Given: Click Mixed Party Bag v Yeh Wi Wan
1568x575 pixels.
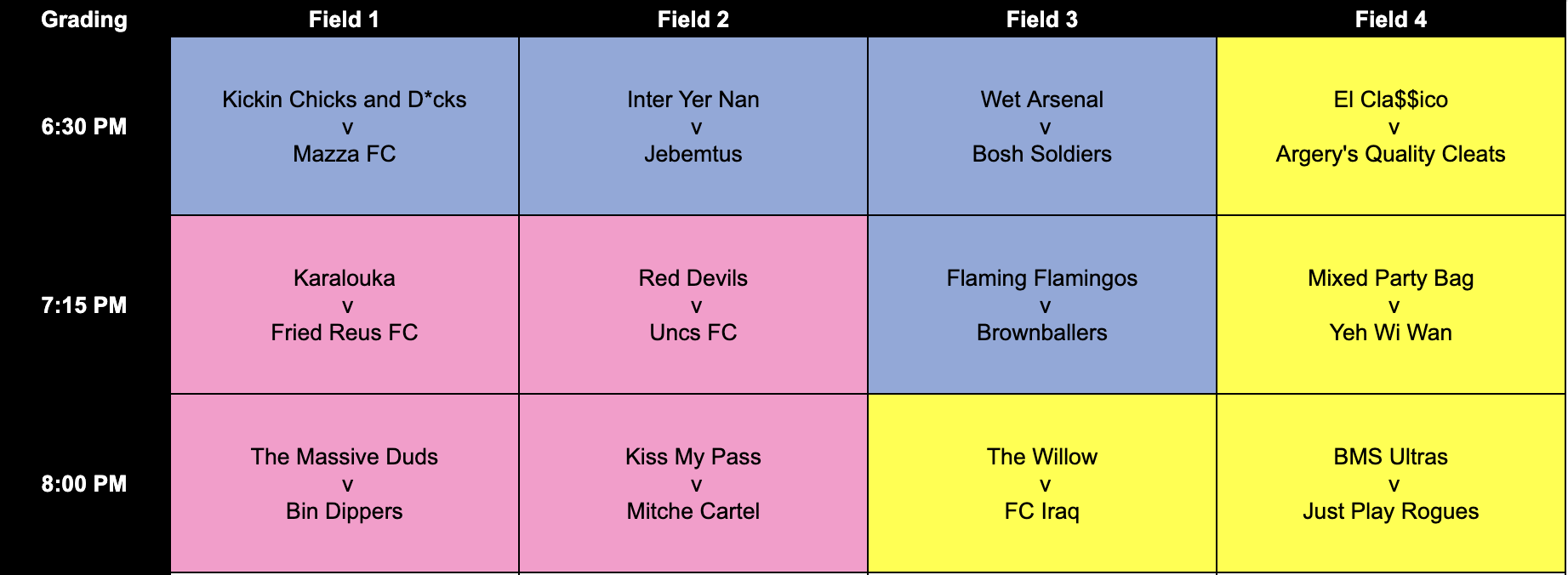Looking at the screenshot, I should tap(1391, 305).
